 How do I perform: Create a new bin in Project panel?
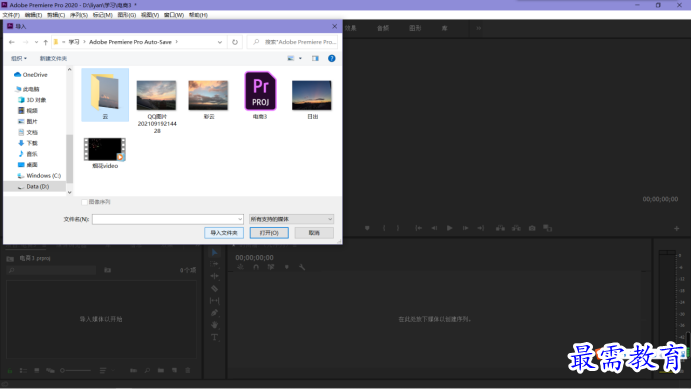click(161, 370)
